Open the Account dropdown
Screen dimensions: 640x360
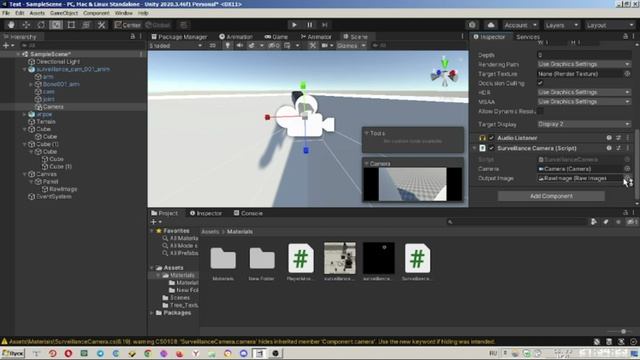tap(520, 25)
